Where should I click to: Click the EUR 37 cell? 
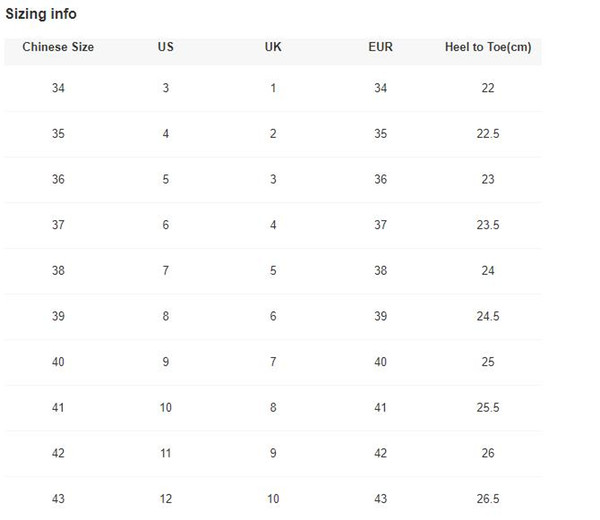tap(380, 225)
